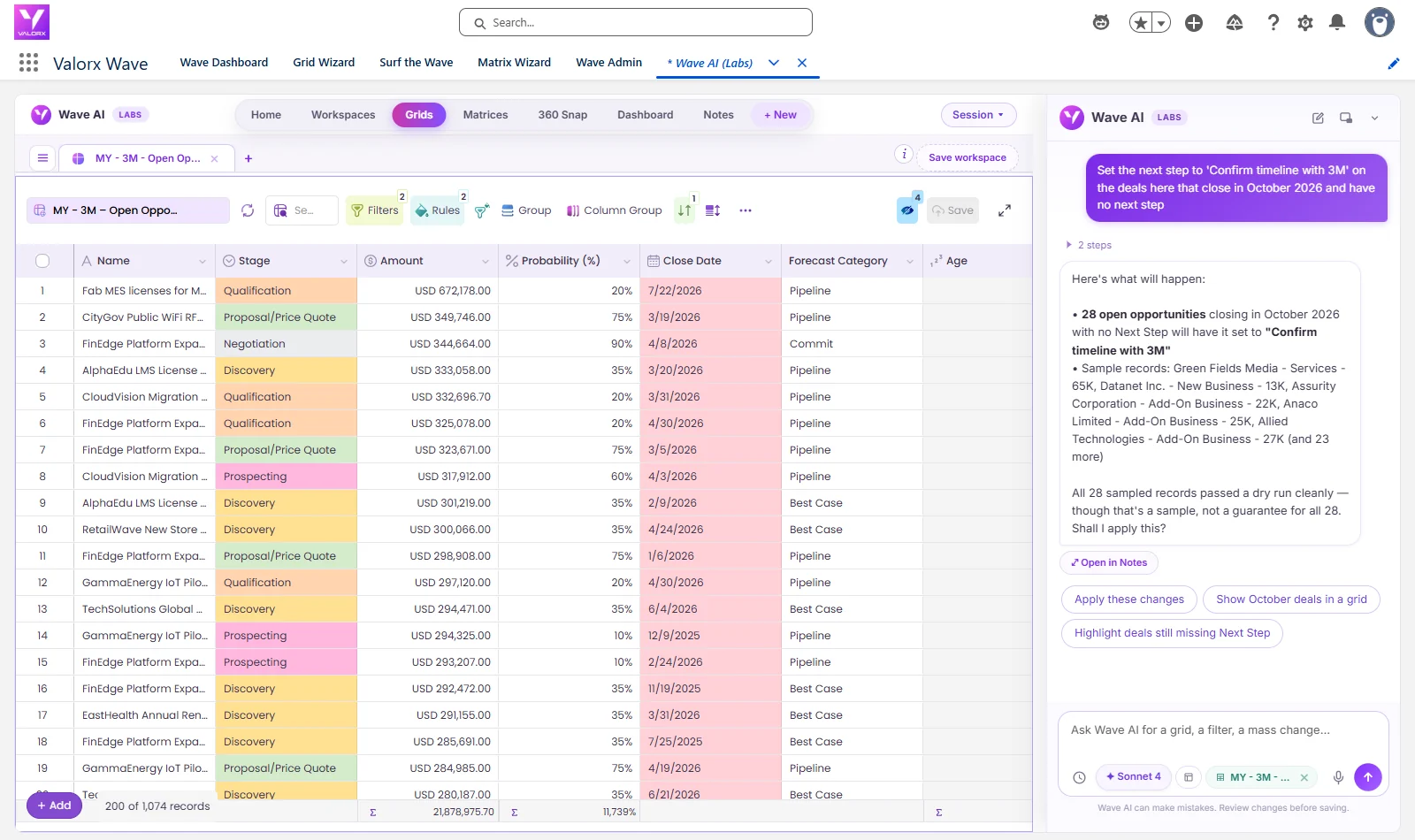Click Highlight deals still missing Next Step
This screenshot has height=840, width=1415.
coord(1172,633)
